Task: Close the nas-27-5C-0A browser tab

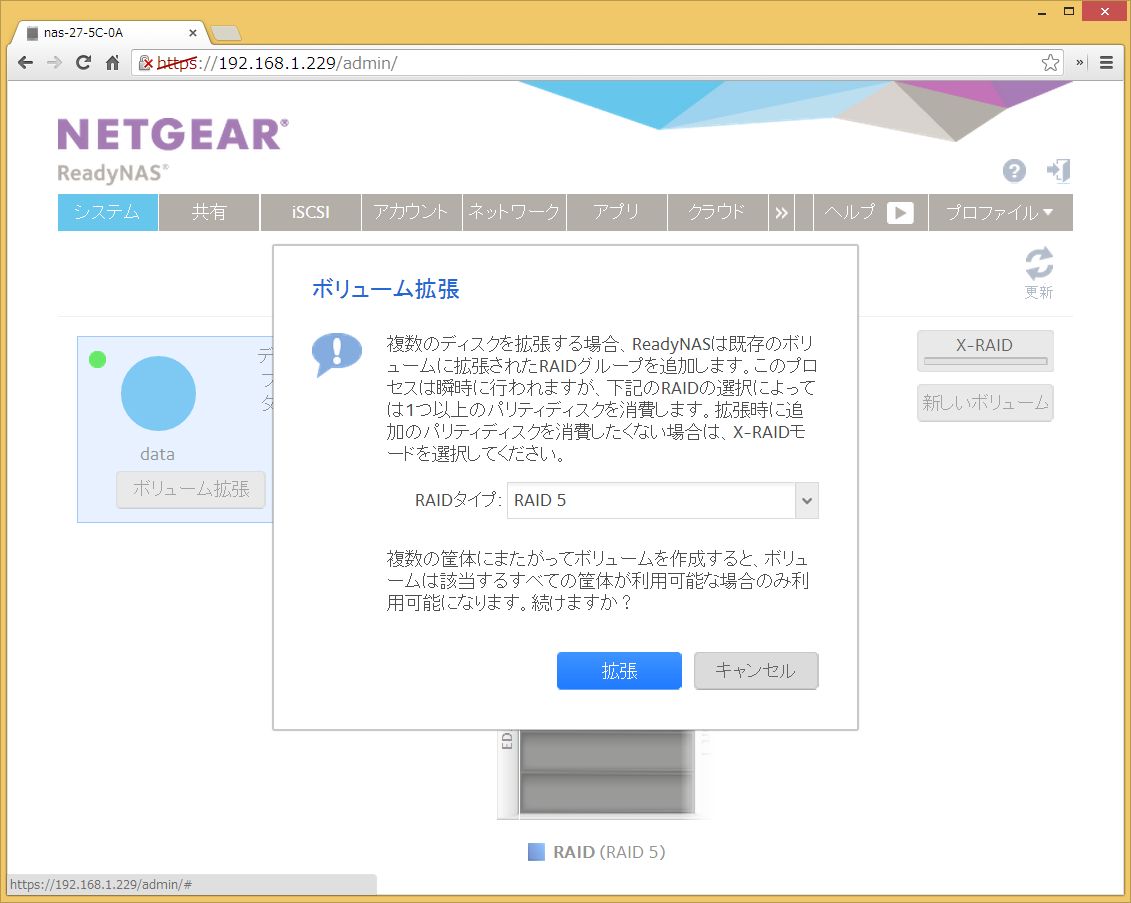Action: click(x=193, y=33)
